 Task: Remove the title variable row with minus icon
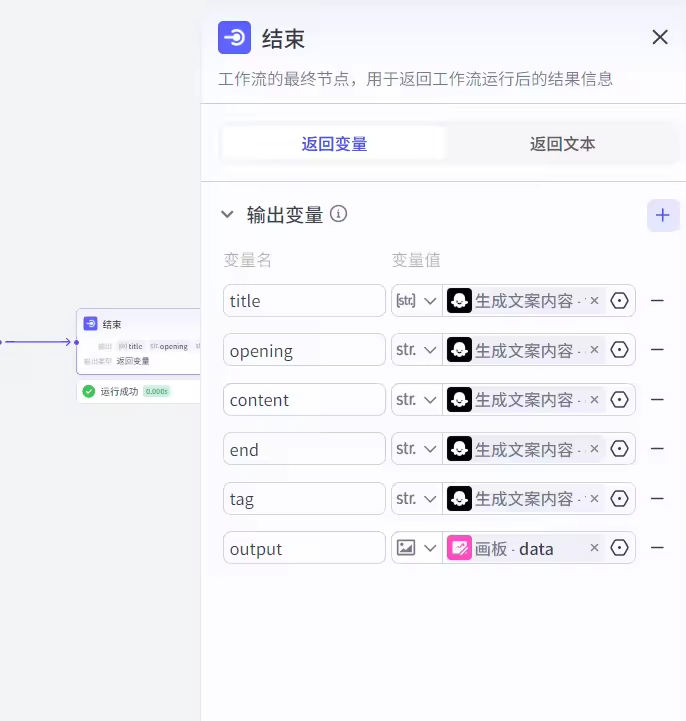pyautogui.click(x=657, y=300)
